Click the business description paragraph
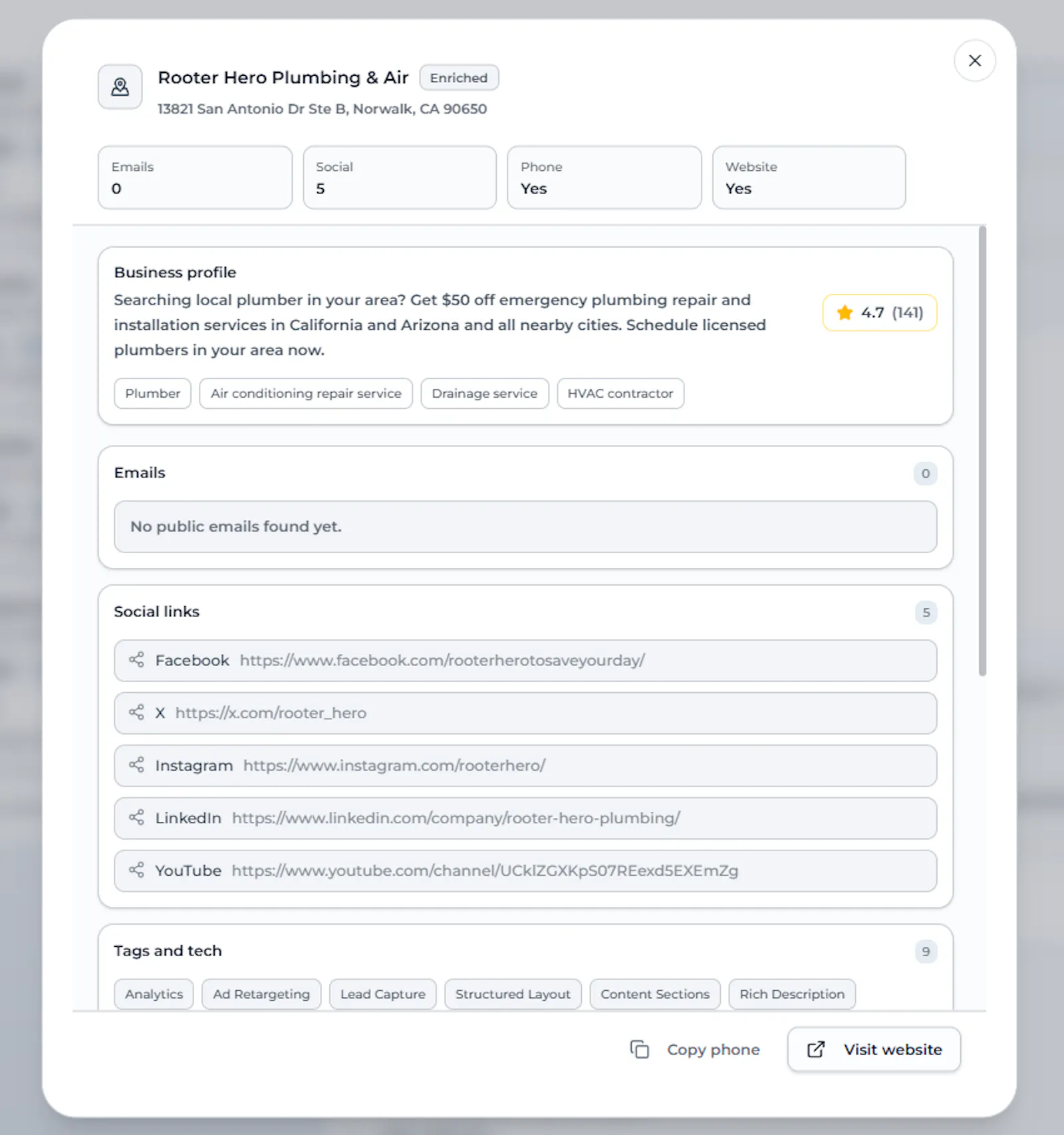Image resolution: width=1064 pixels, height=1135 pixels. [x=440, y=325]
